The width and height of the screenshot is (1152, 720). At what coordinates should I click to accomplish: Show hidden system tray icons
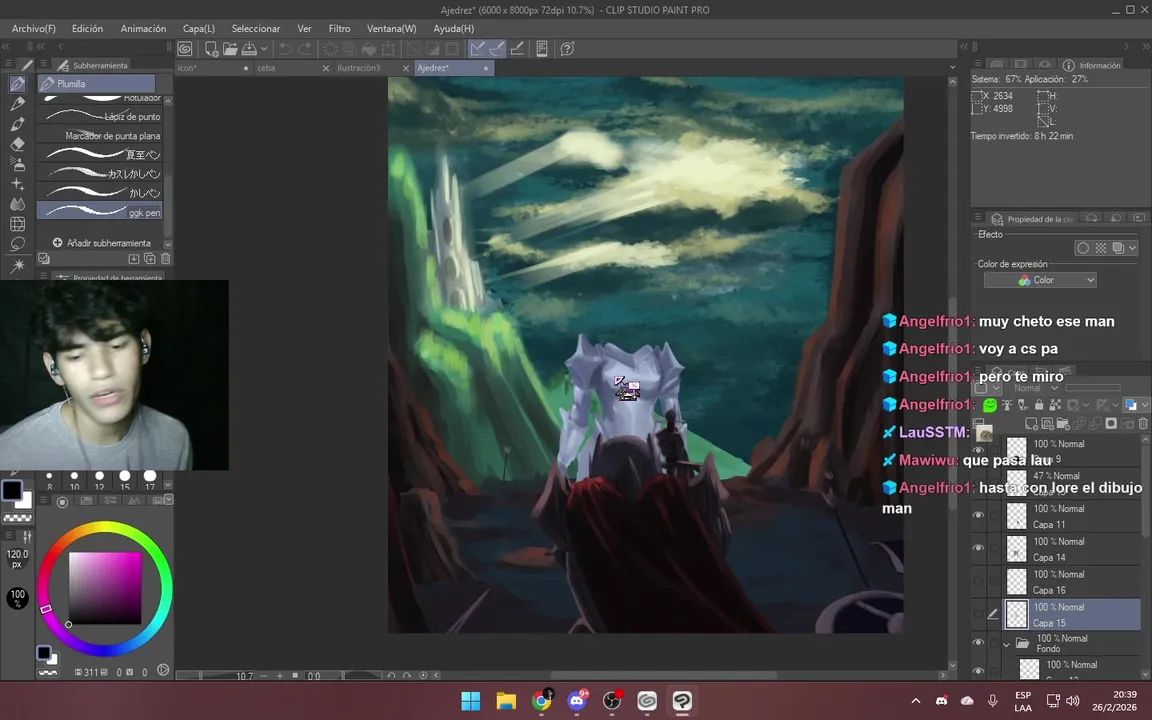point(915,701)
